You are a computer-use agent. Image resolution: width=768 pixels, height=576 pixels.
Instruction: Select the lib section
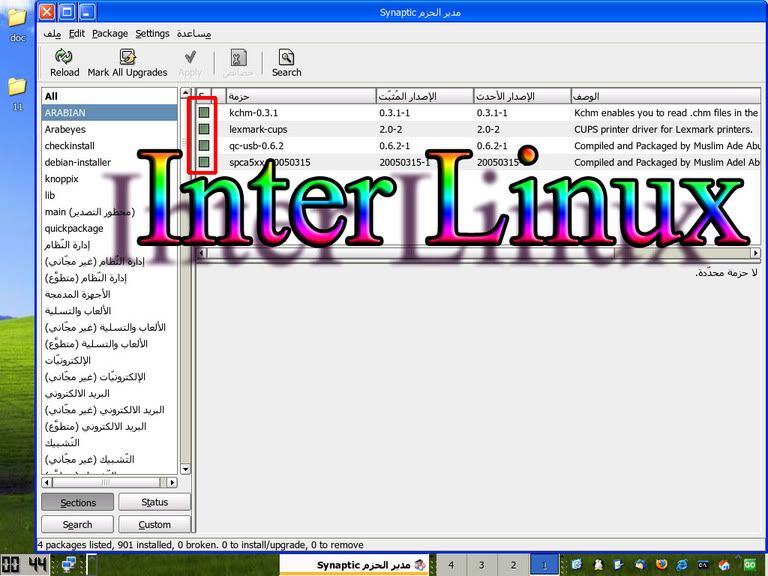click(x=110, y=195)
